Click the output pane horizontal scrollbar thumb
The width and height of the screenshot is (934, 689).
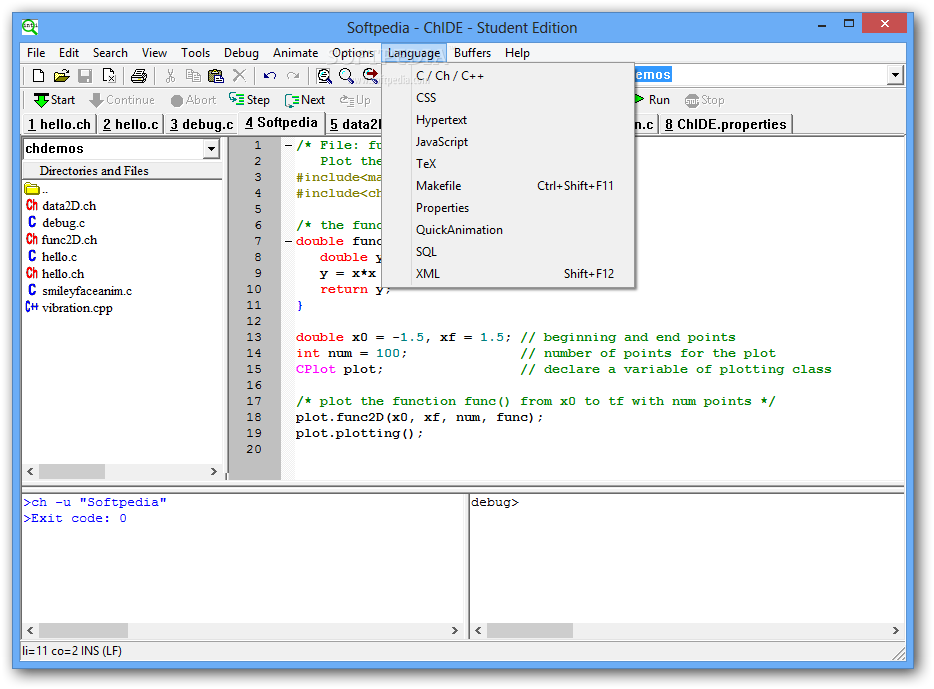tap(83, 630)
